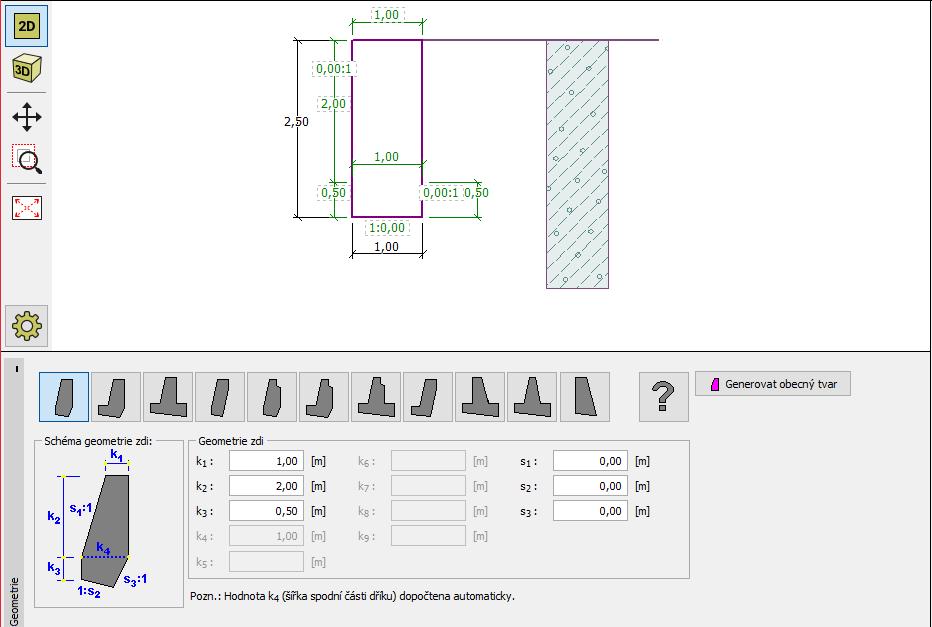
Task: Click top width dimension 1,00 in drawing
Action: (x=387, y=15)
